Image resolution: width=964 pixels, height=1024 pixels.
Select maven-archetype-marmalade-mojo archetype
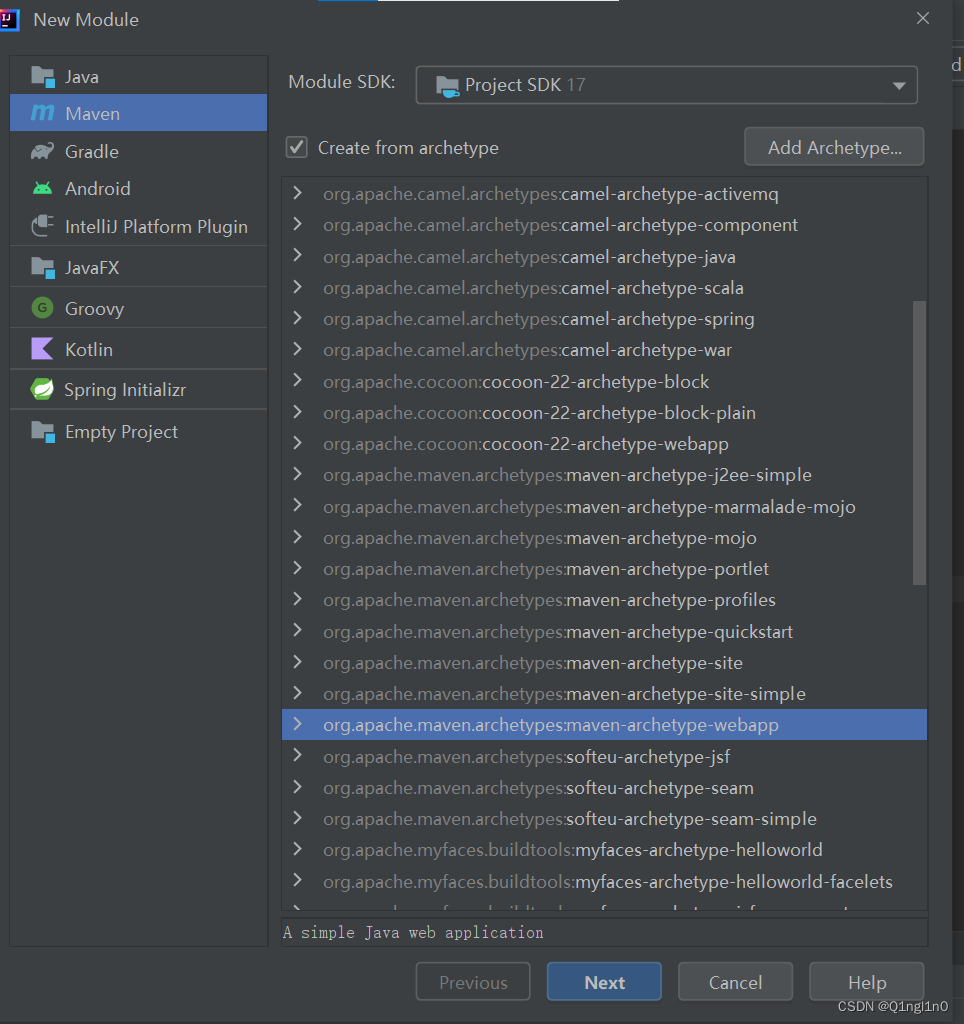pyautogui.click(x=604, y=506)
